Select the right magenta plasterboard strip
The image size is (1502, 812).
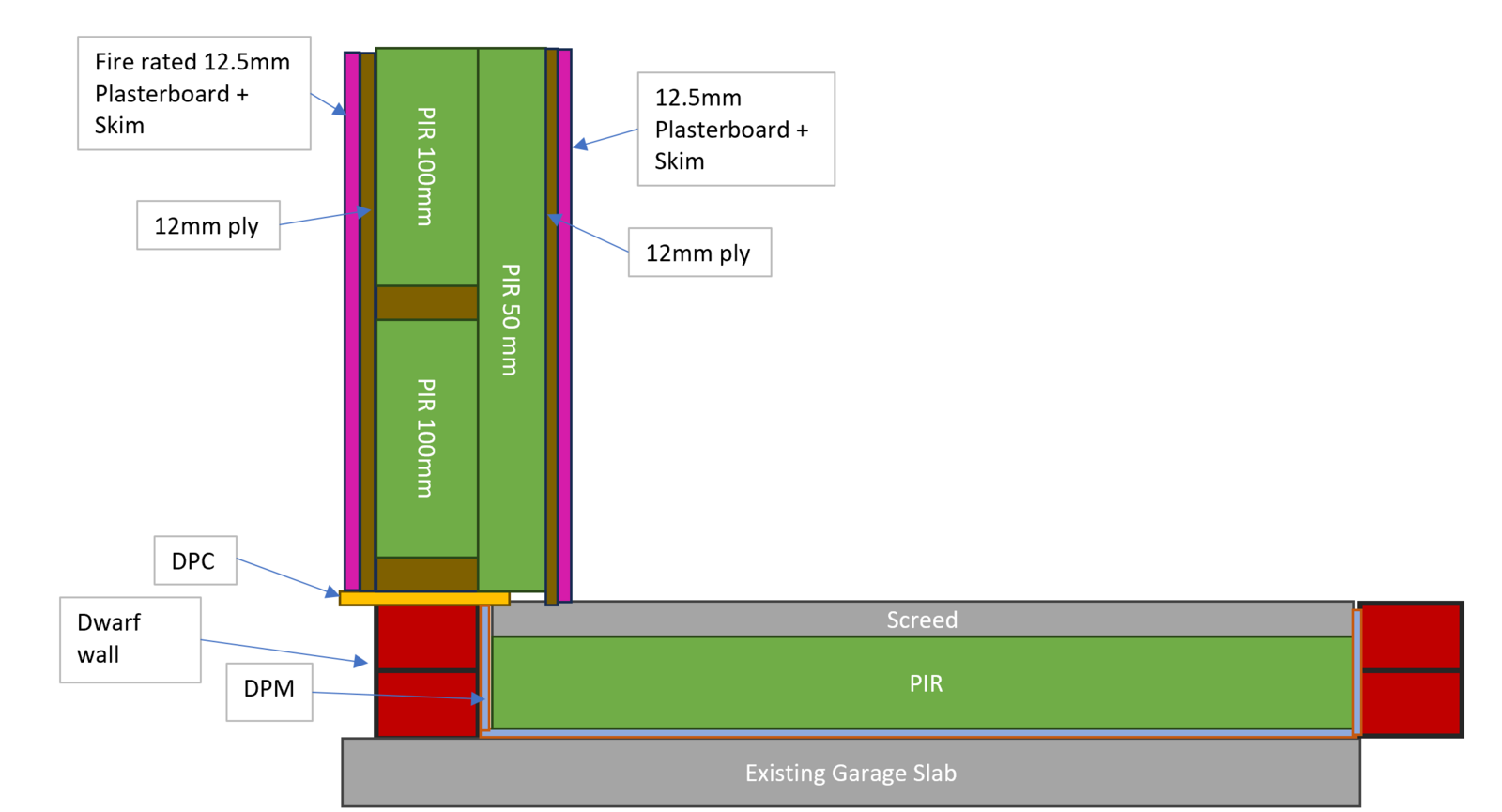[x=565, y=319]
